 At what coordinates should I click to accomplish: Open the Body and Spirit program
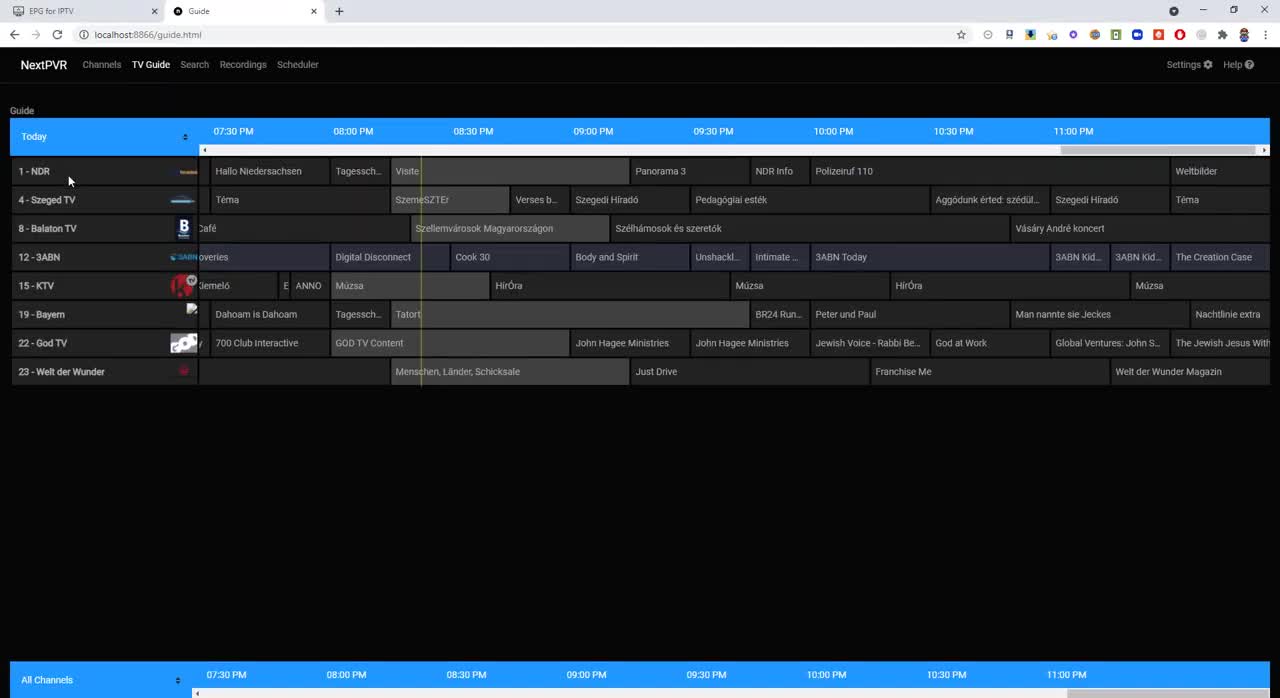[x=630, y=257]
